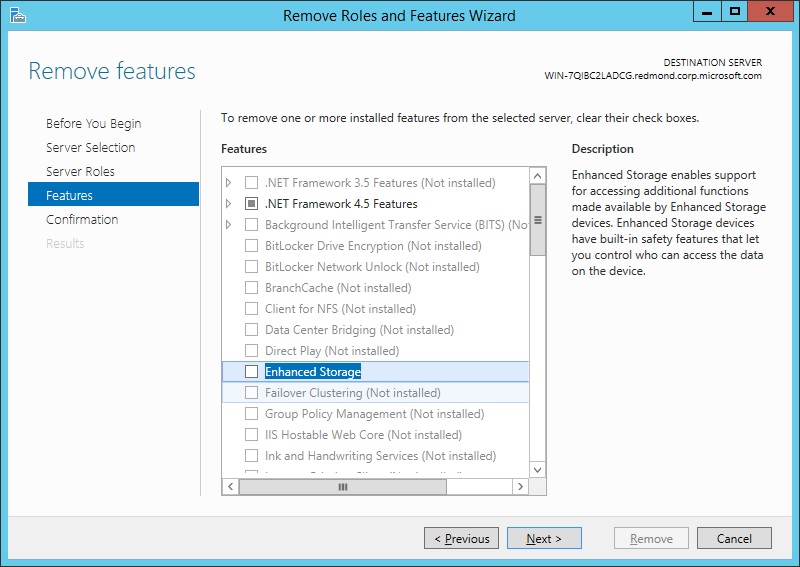Click the Remove features heading
The width and height of the screenshot is (800, 567).
click(x=112, y=71)
